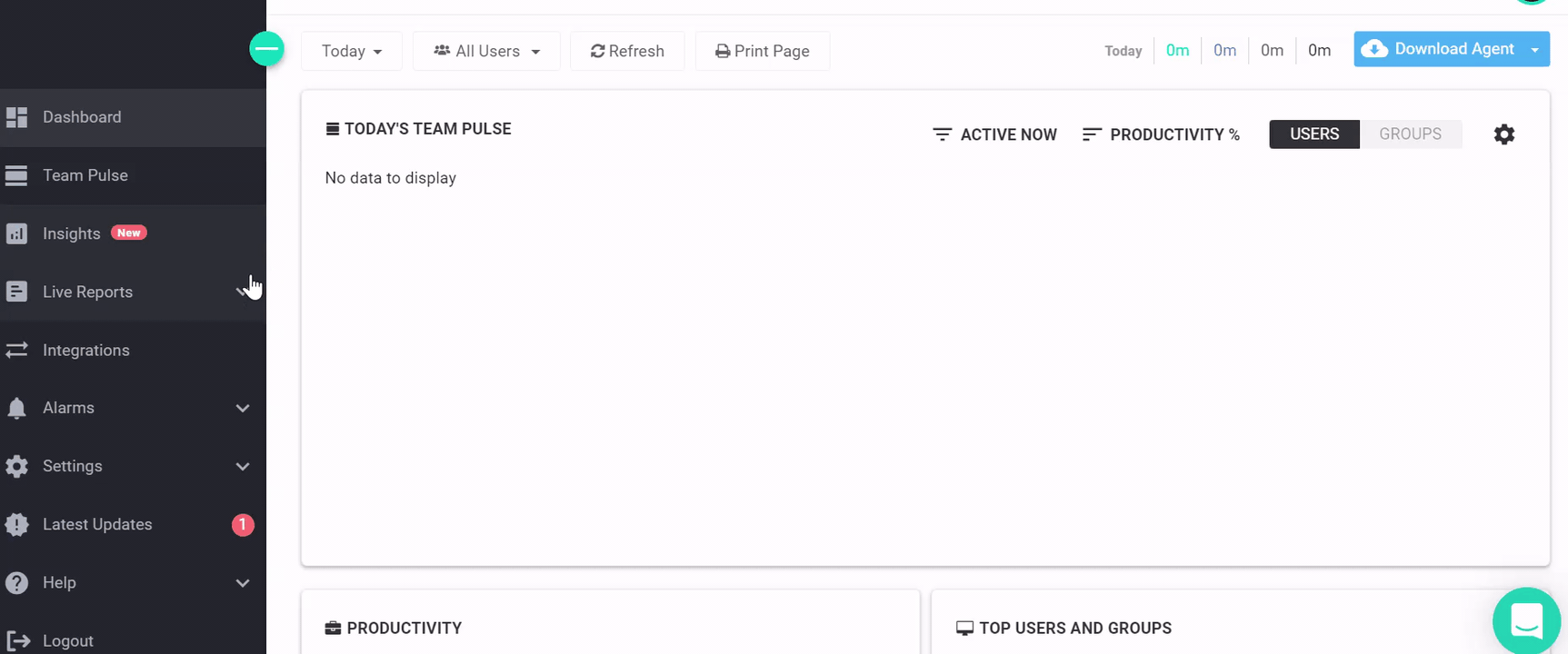This screenshot has width=1568, height=654.
Task: Click the Team Pulse icon in sidebar
Action: point(16,175)
